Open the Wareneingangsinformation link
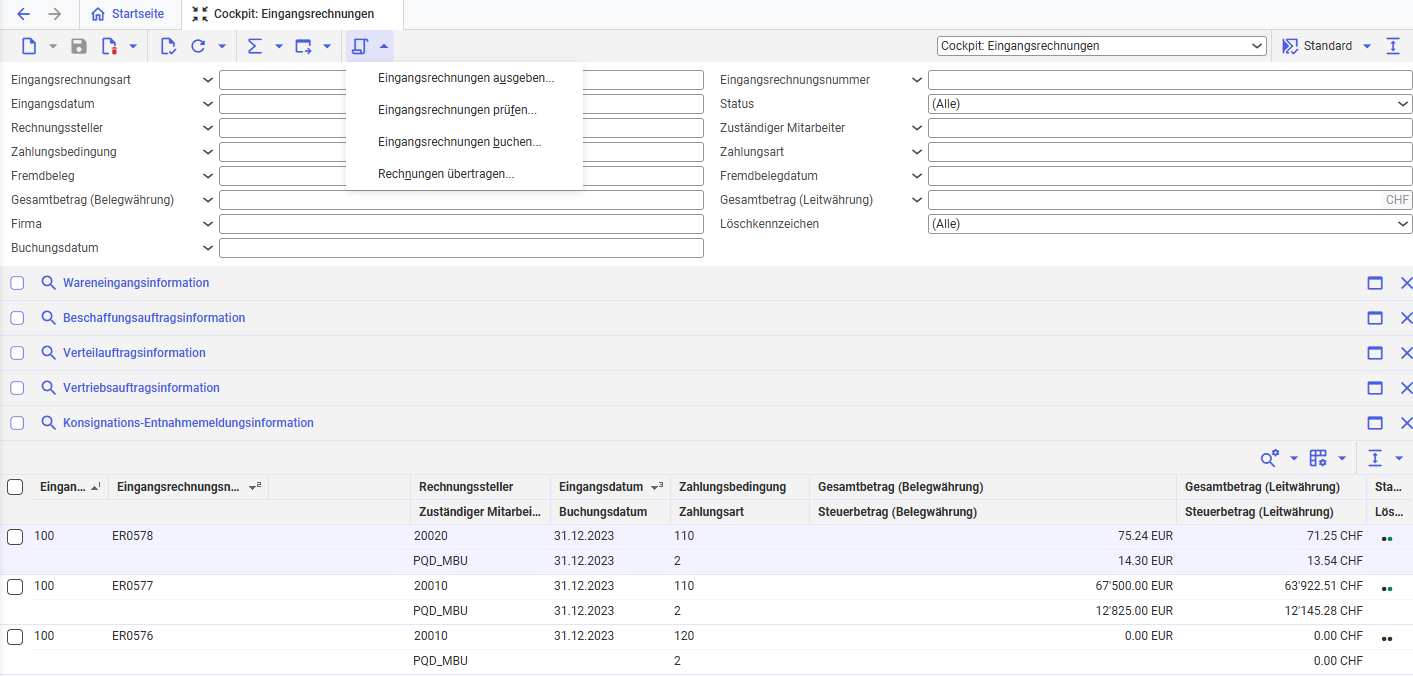This screenshot has width=1413, height=676. [136, 283]
